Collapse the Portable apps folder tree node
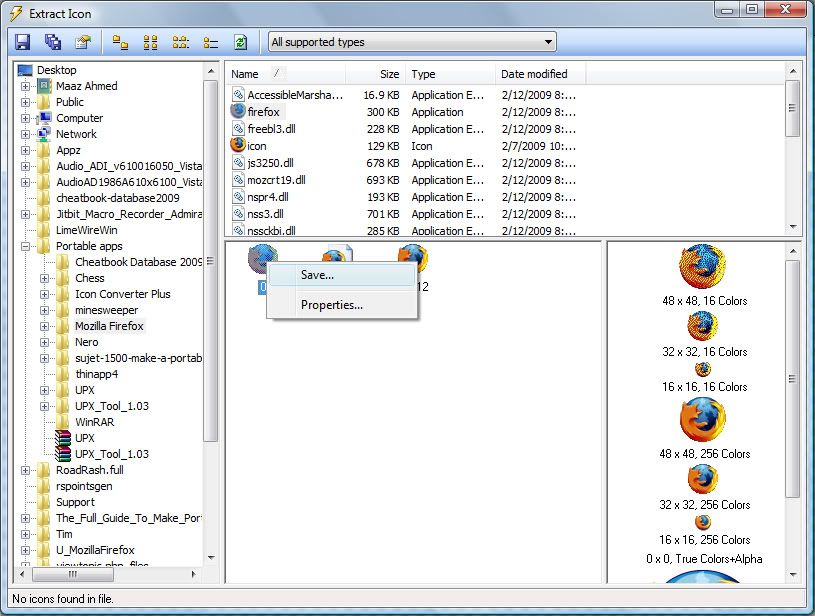This screenshot has width=815, height=616. (26, 246)
